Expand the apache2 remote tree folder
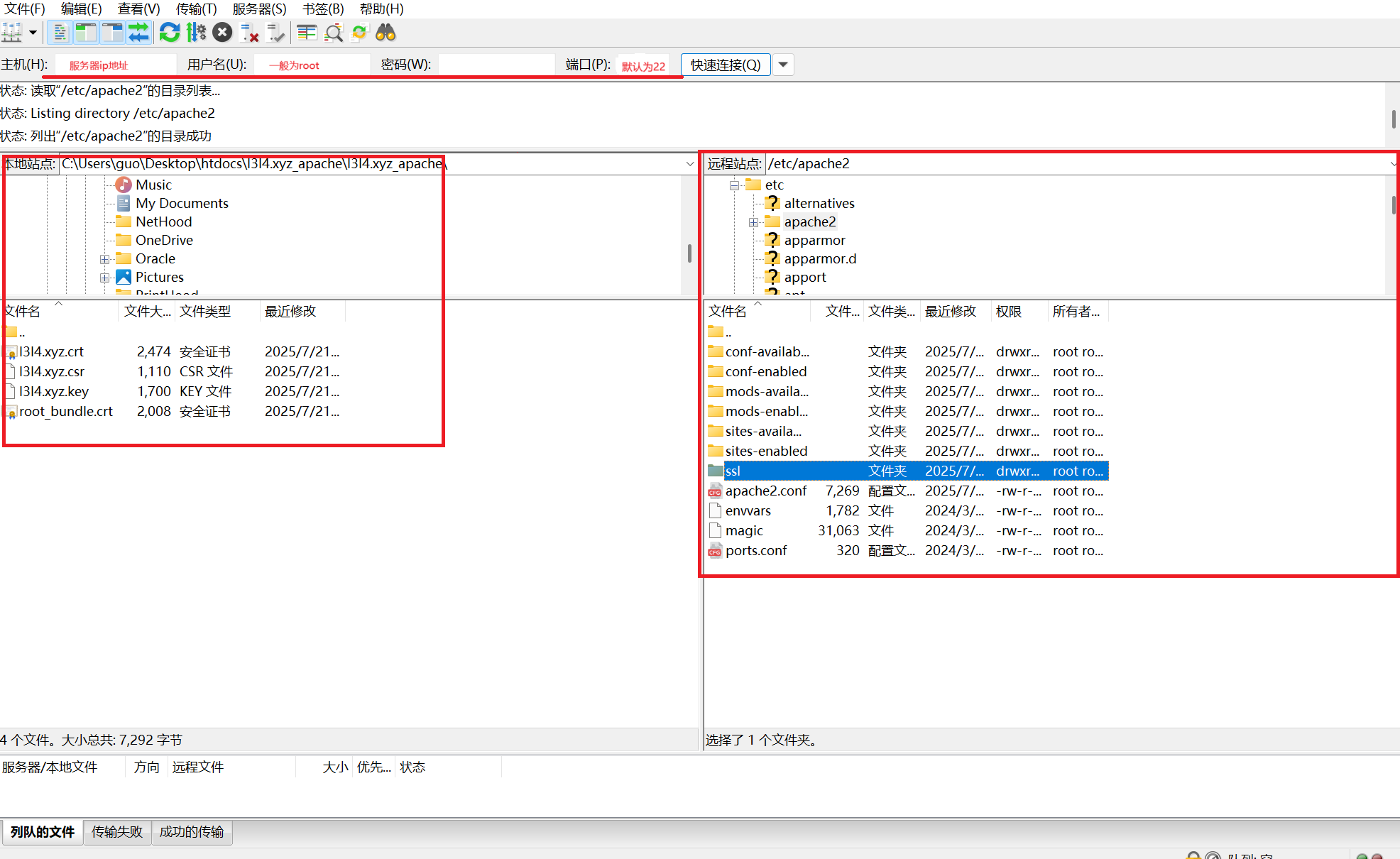1400x859 pixels. tap(753, 222)
